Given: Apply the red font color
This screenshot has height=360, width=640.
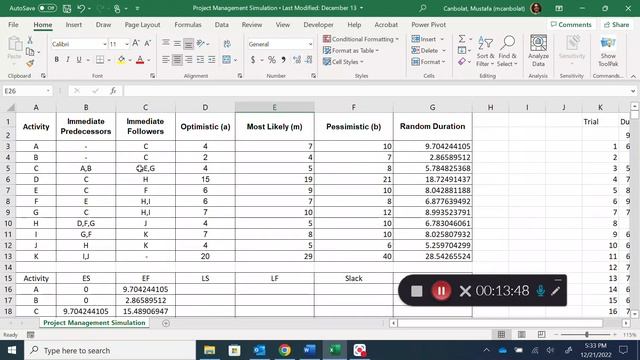Looking at the screenshot, I should [140, 60].
